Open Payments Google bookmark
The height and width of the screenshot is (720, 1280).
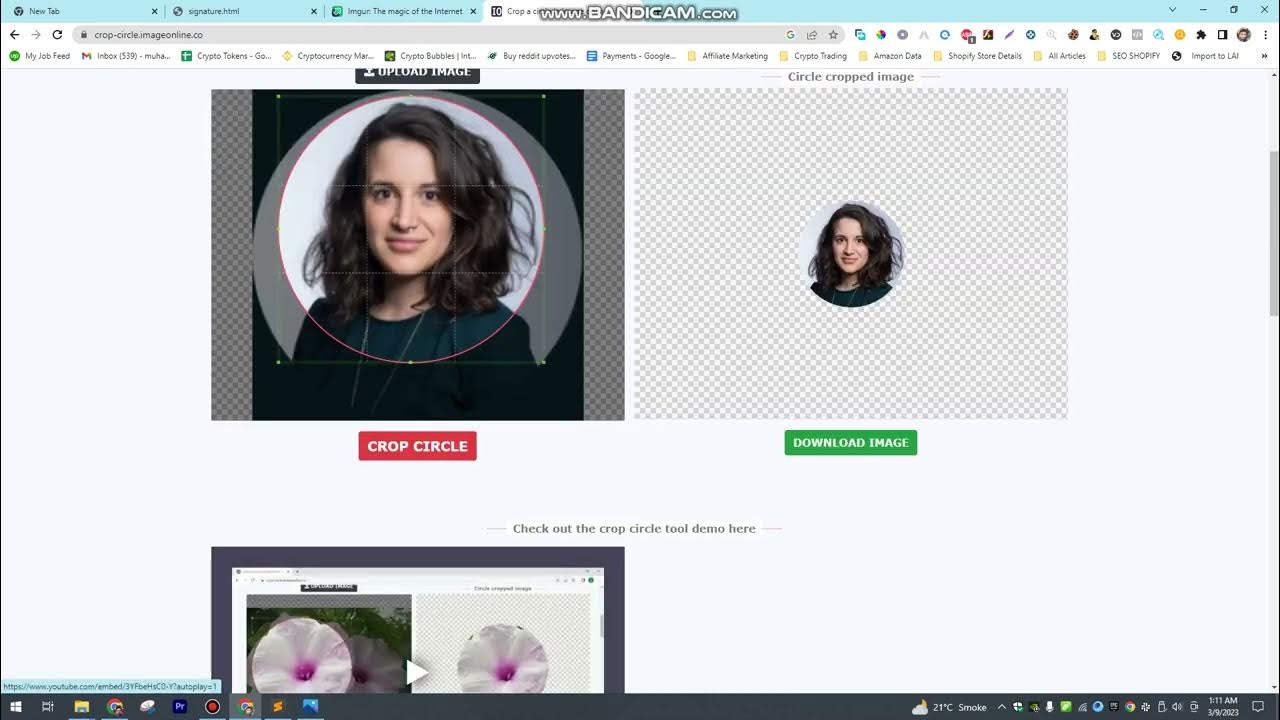pyautogui.click(x=632, y=56)
